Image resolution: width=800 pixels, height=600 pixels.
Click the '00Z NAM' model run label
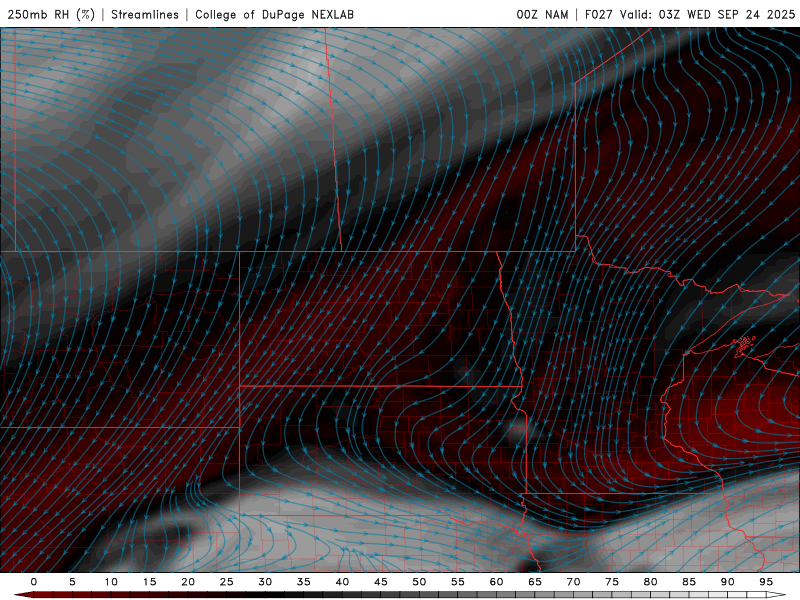click(x=542, y=14)
